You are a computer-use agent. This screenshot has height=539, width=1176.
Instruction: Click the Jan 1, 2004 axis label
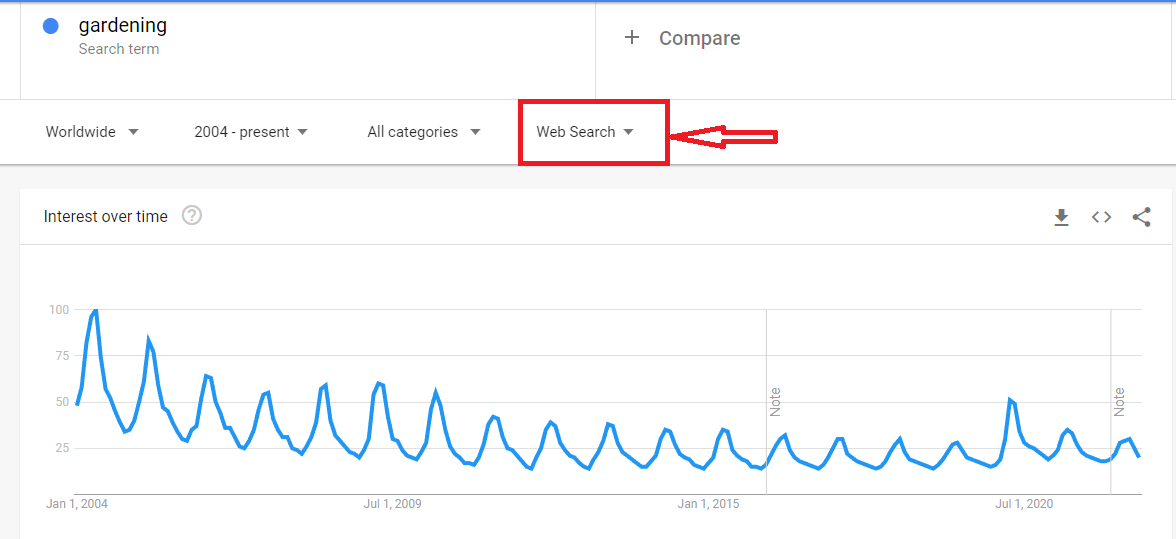[77, 504]
